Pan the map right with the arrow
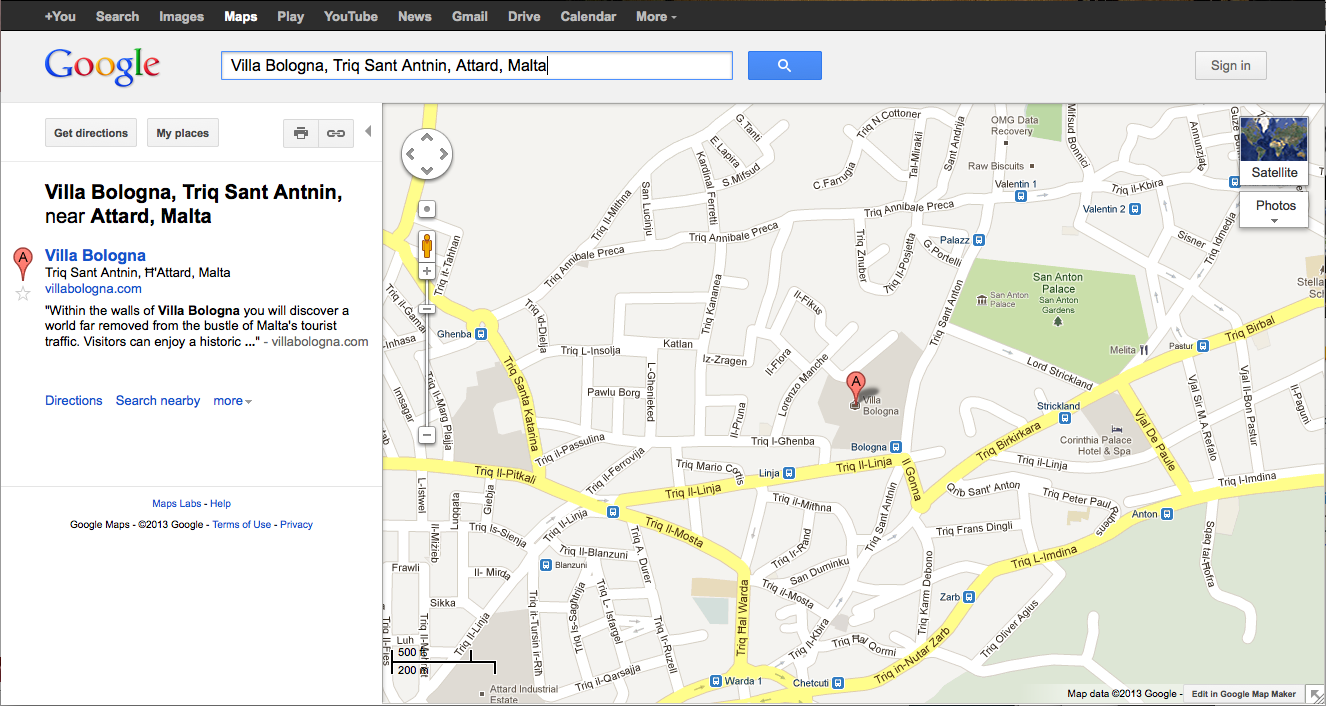This screenshot has height=706, width=1326. [x=443, y=155]
